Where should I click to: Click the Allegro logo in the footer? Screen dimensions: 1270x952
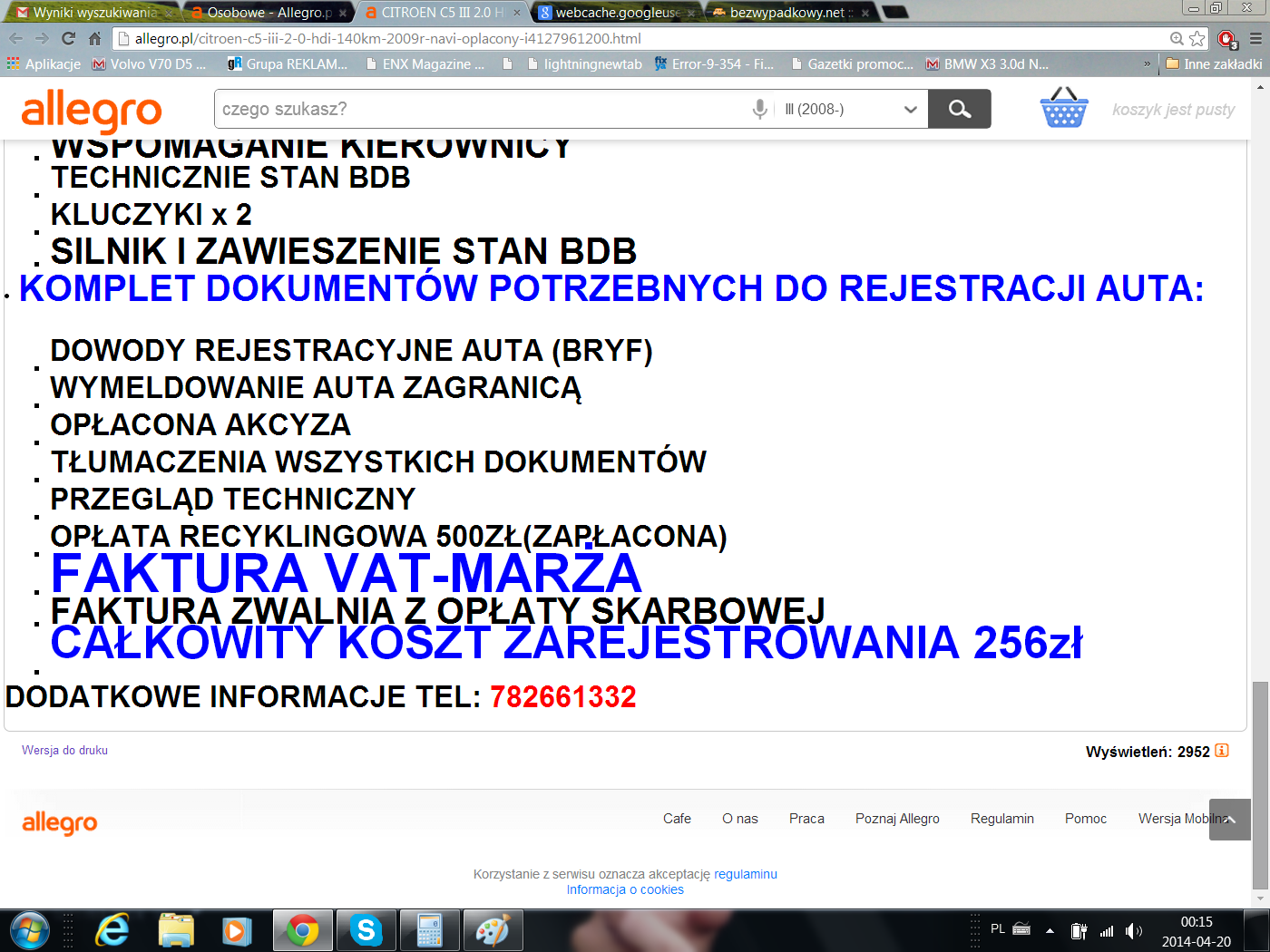pyautogui.click(x=60, y=822)
